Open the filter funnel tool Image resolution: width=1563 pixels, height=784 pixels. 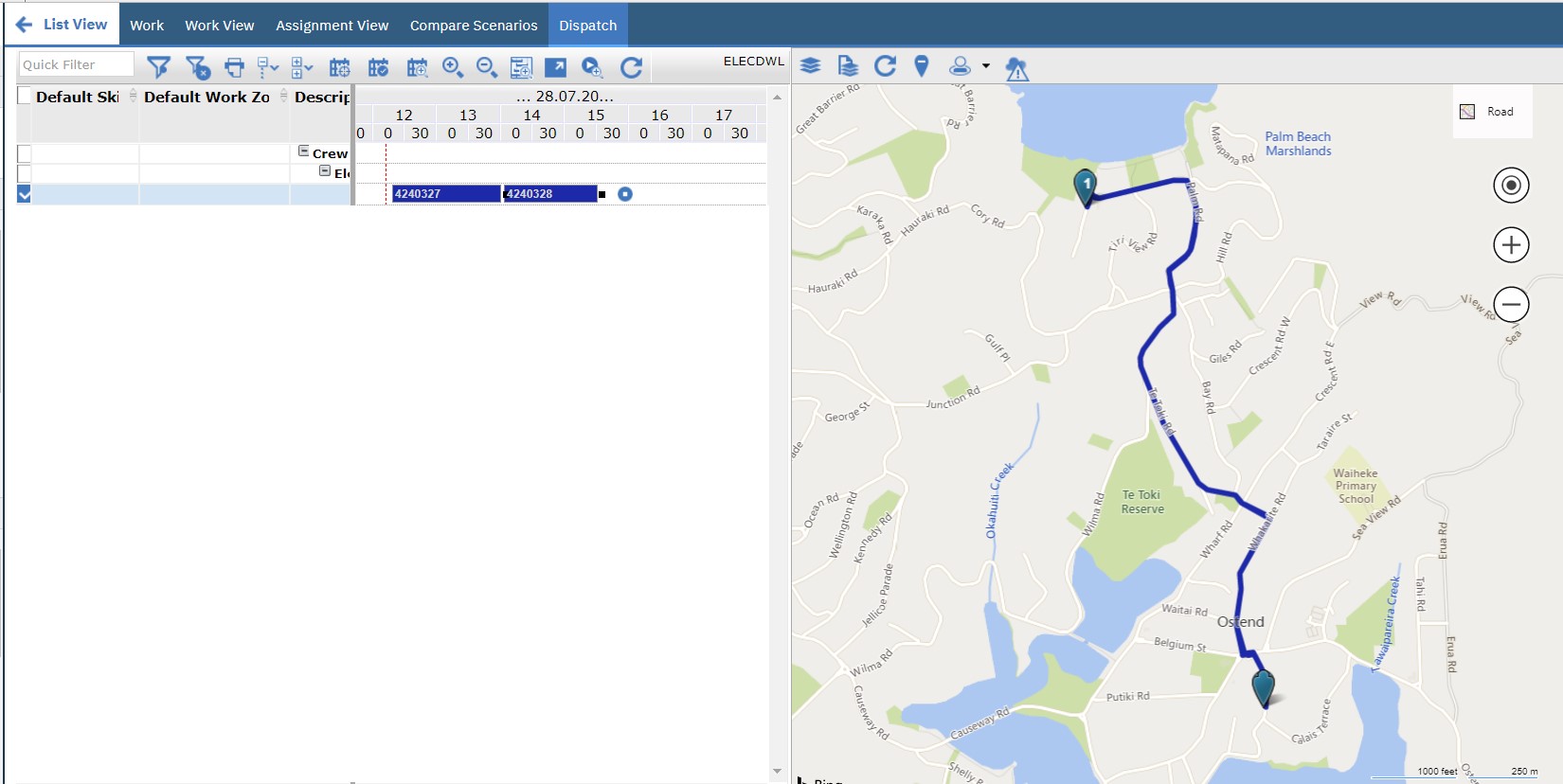click(x=159, y=67)
